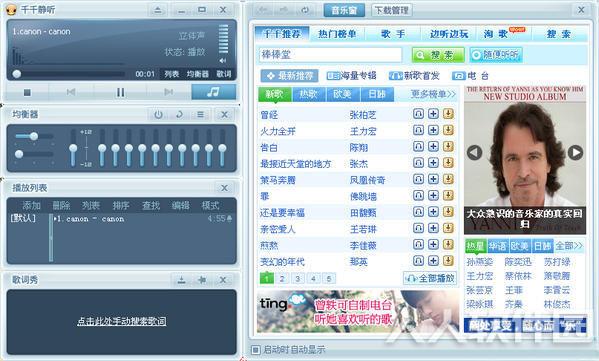
Task: Go to page 3 of song list
Action: 298,278
